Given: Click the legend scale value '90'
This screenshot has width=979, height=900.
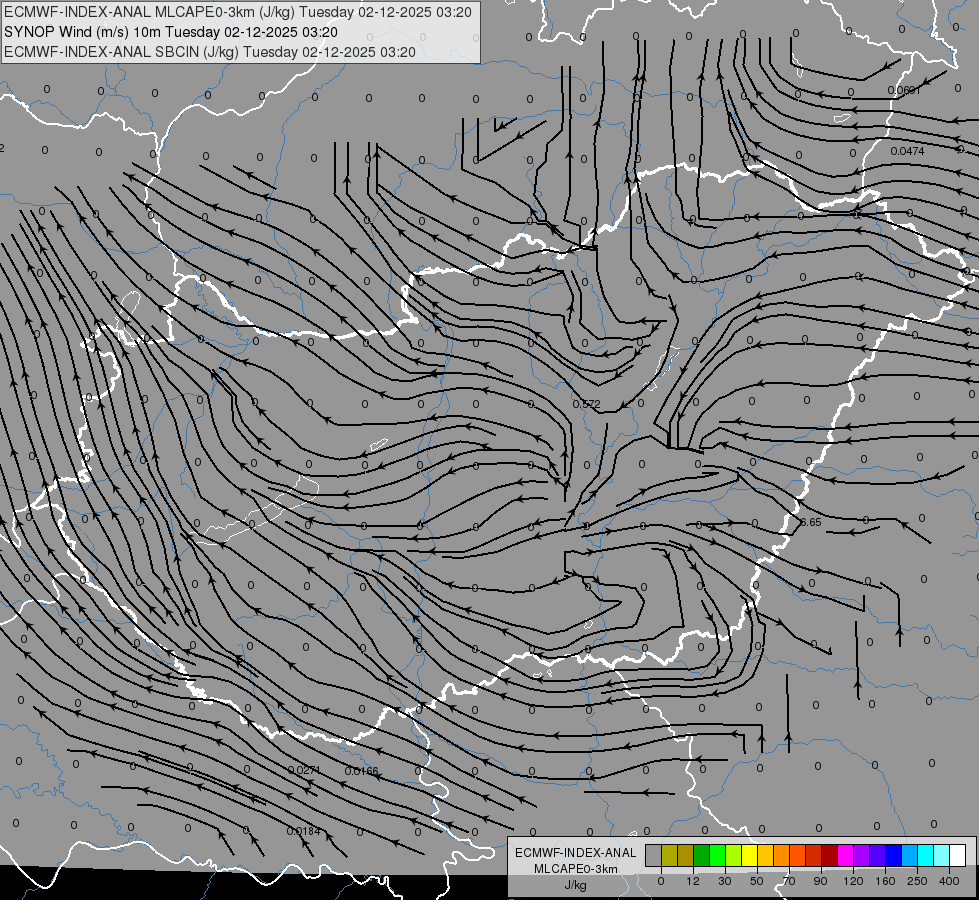Looking at the screenshot, I should coord(820,881).
